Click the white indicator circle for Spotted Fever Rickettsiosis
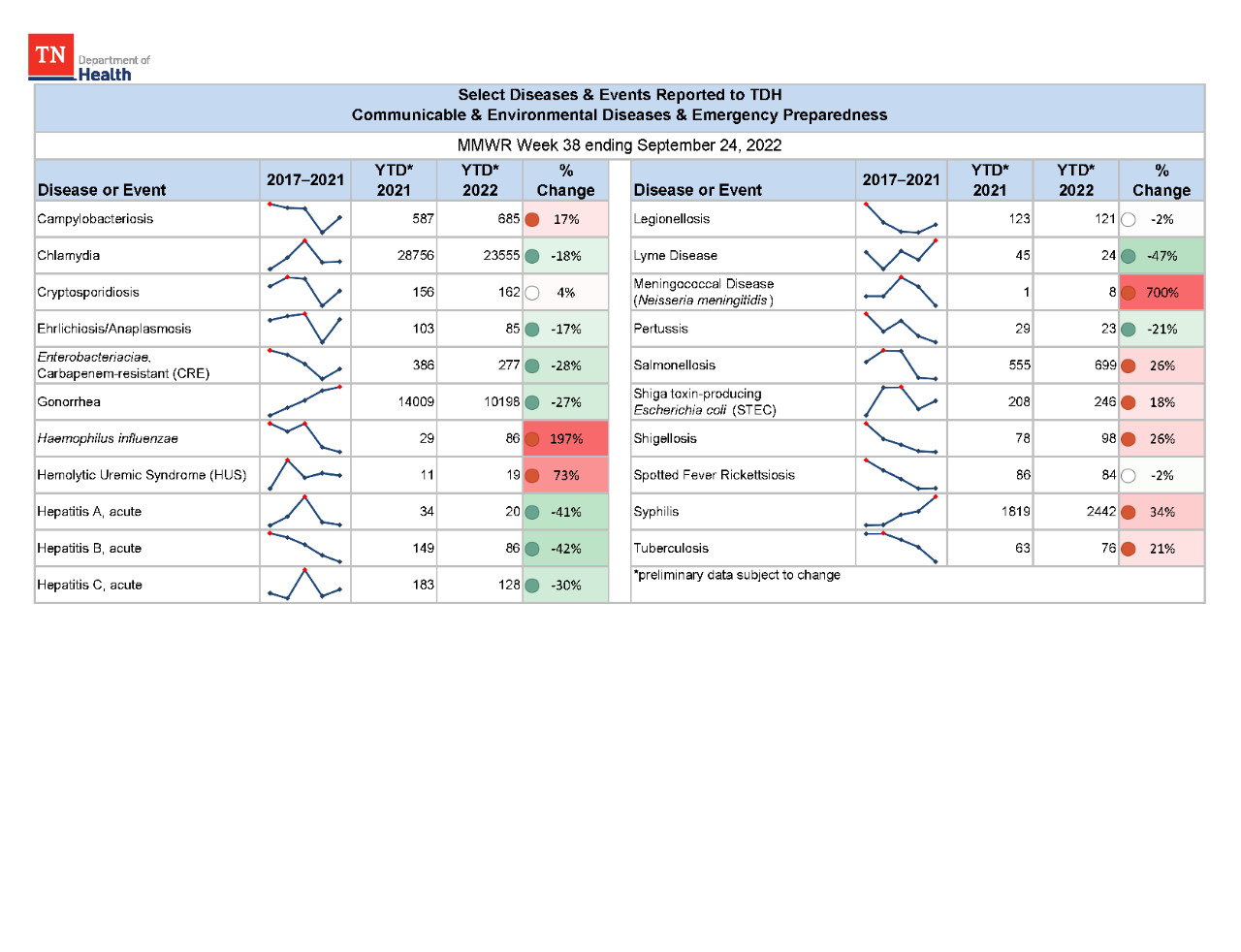Viewport: 1241px width, 952px height. pyautogui.click(x=1129, y=476)
